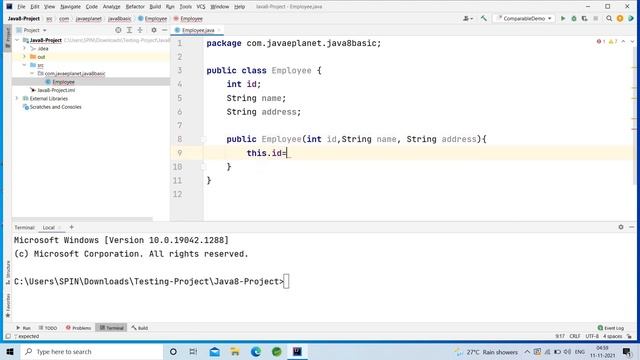Click the grey Stop icon in toolbar

[596, 18]
